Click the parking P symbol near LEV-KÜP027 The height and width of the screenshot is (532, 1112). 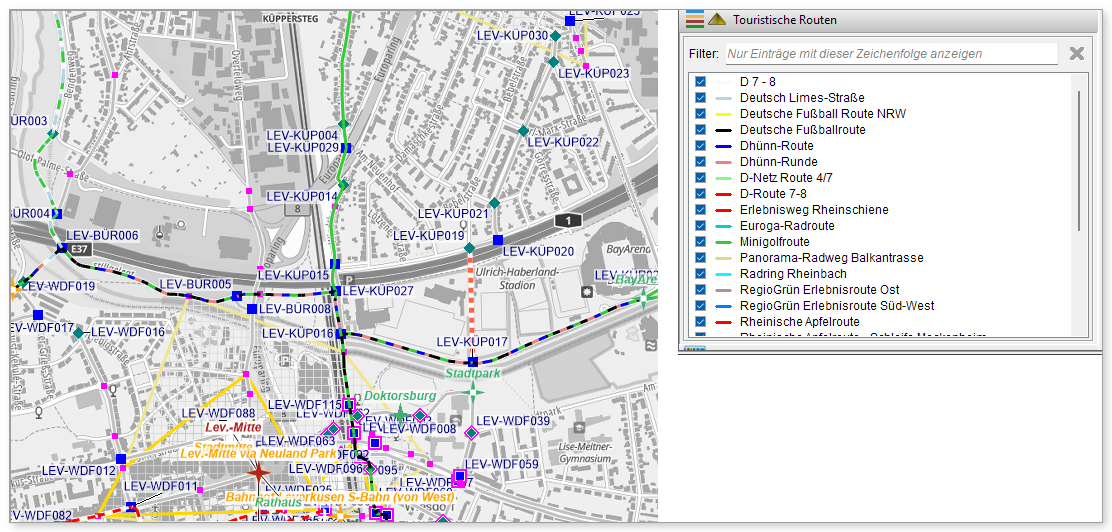click(347, 279)
